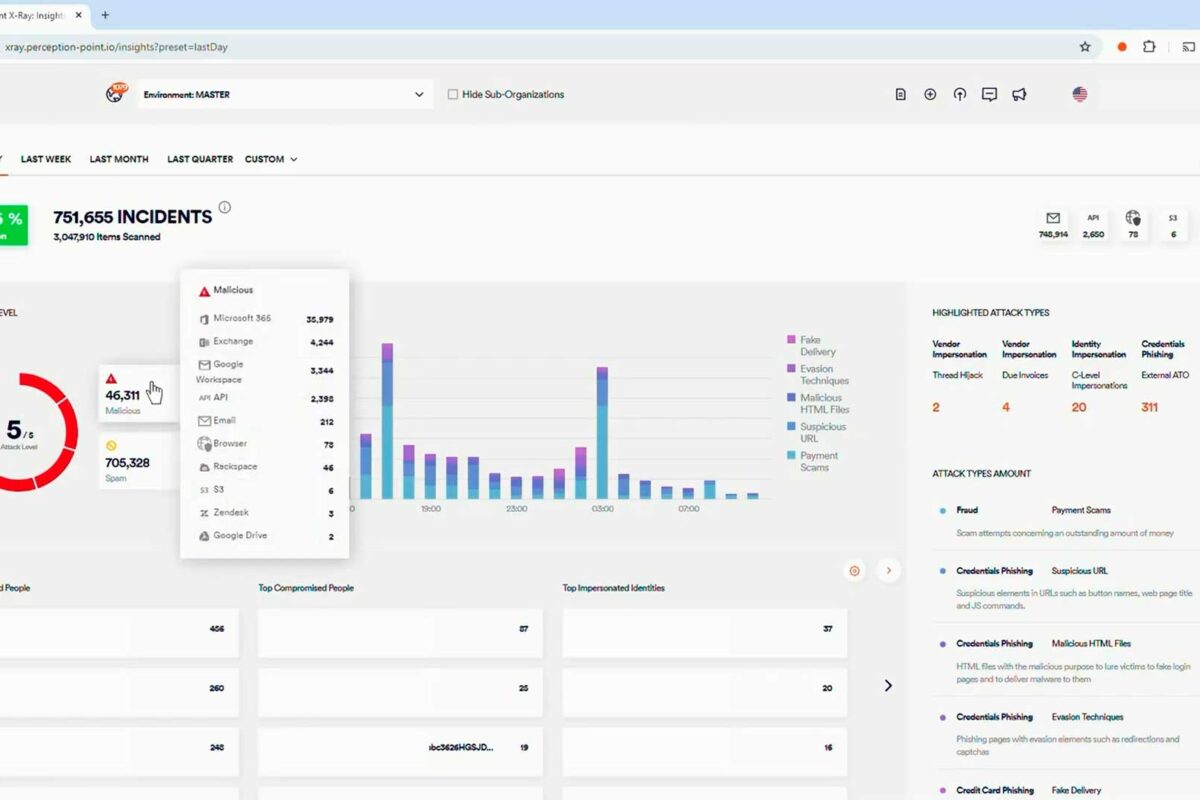Click the circled plus icon in header
Image resolution: width=1200 pixels, height=800 pixels.
tap(930, 94)
